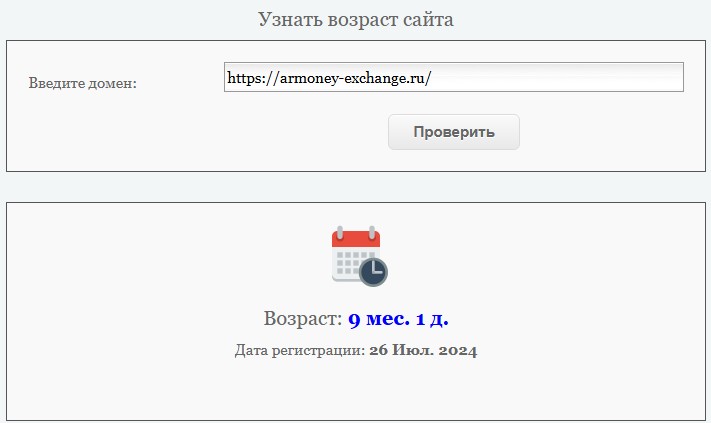Click the "Введите домен:" label
This screenshot has width=711, height=423.
83,83
